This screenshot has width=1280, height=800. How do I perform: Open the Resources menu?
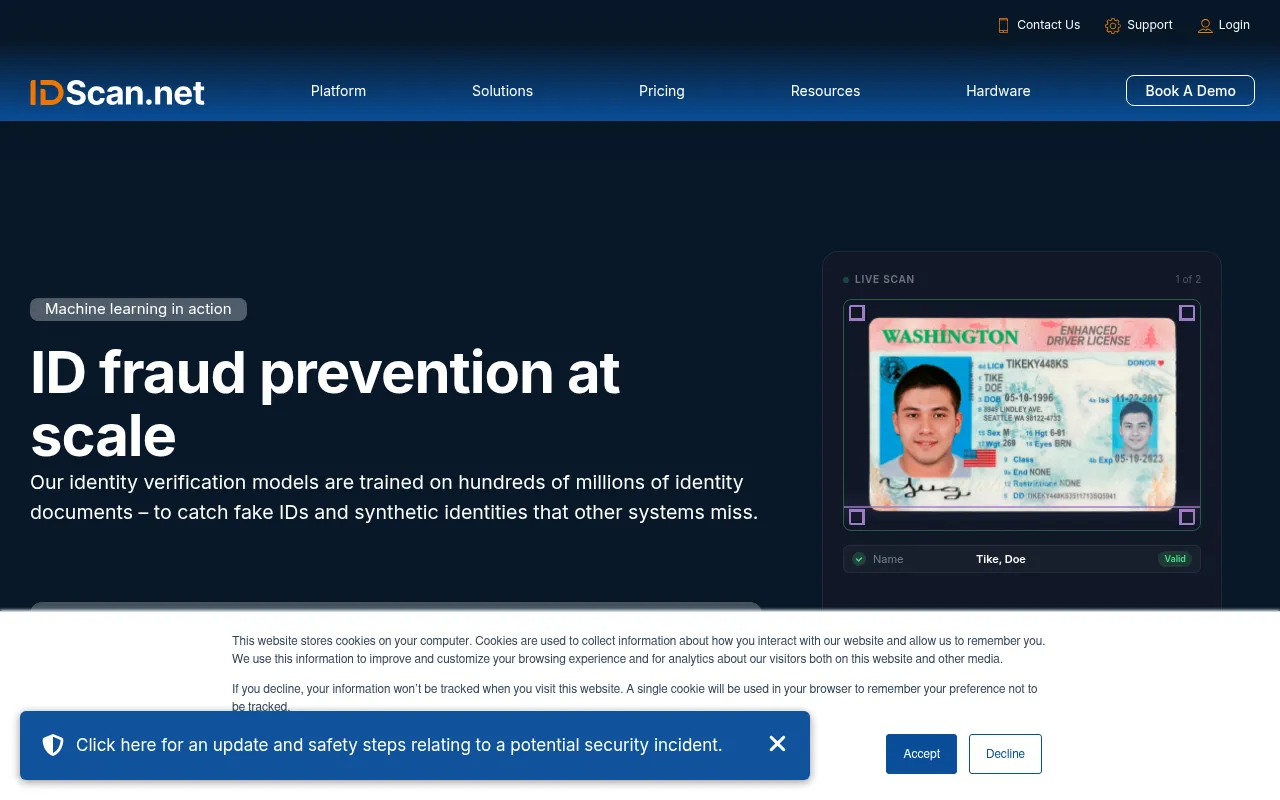[825, 91]
